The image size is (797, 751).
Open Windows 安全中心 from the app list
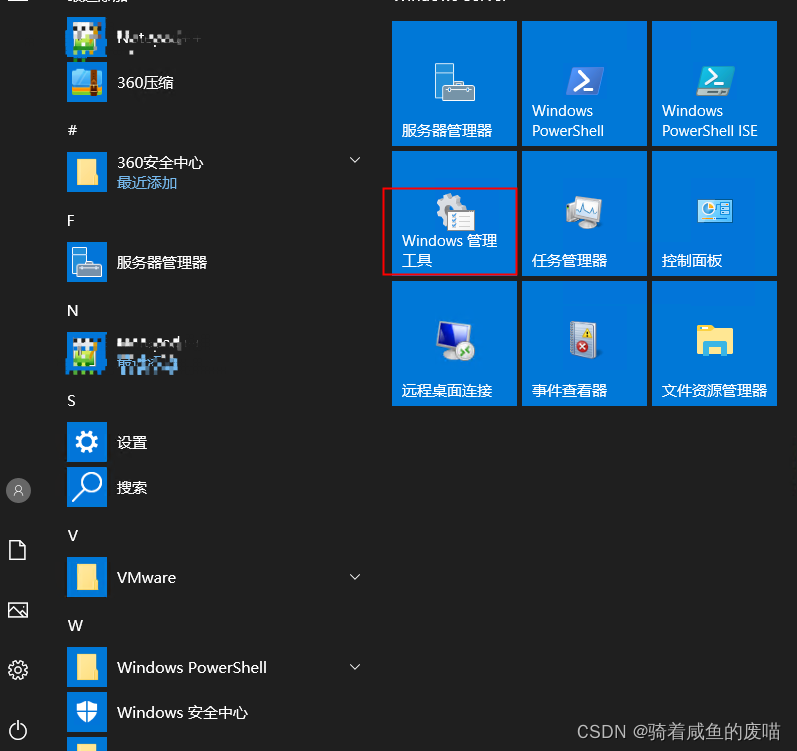click(x=216, y=712)
